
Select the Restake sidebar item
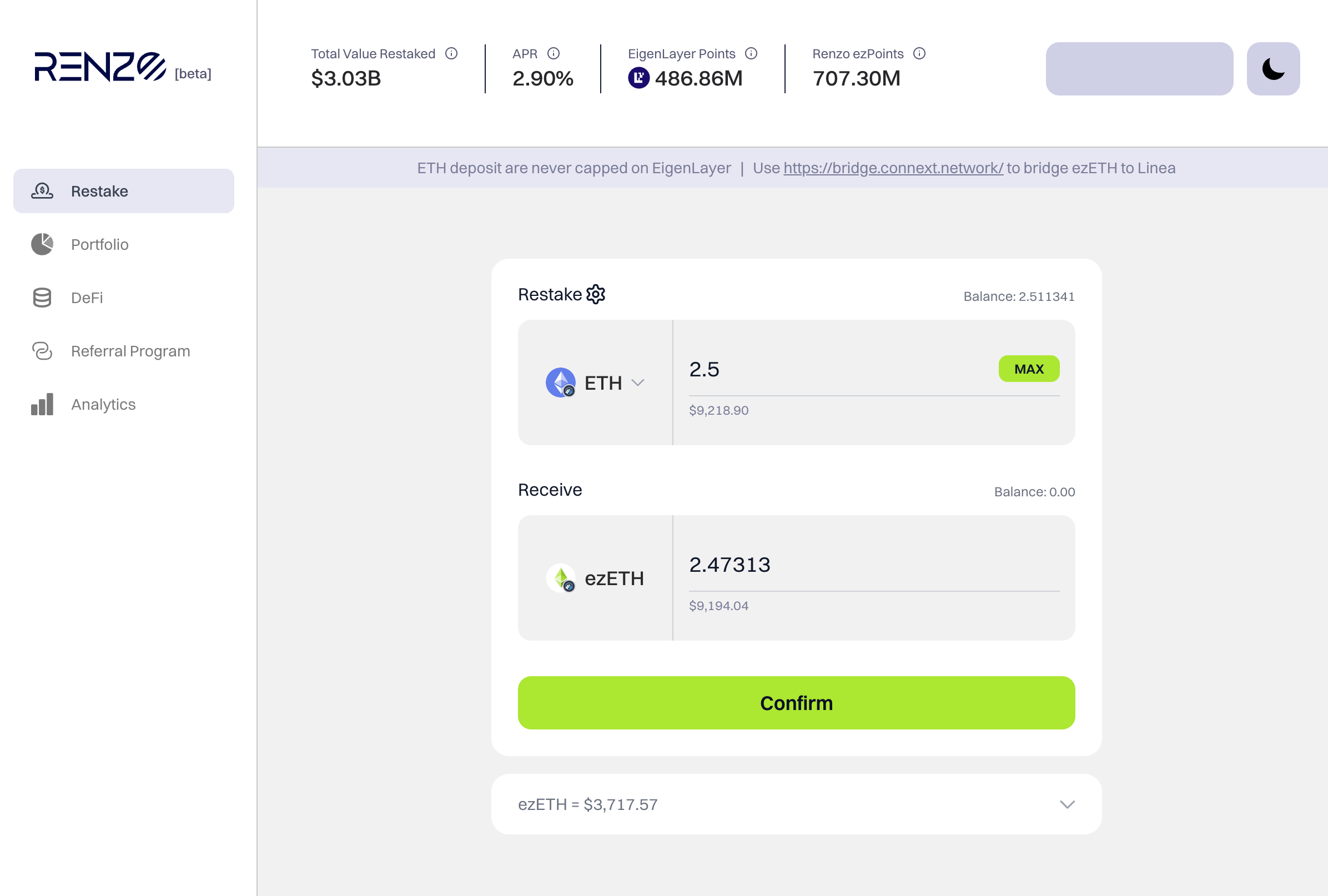tap(123, 191)
